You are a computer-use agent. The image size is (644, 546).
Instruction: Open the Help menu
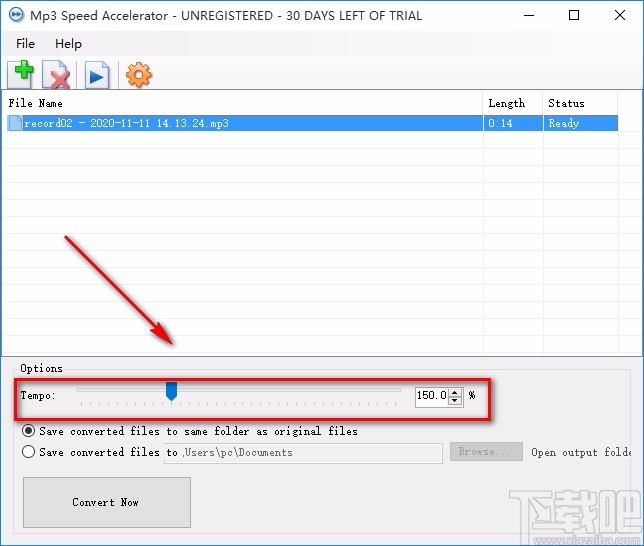(x=68, y=44)
